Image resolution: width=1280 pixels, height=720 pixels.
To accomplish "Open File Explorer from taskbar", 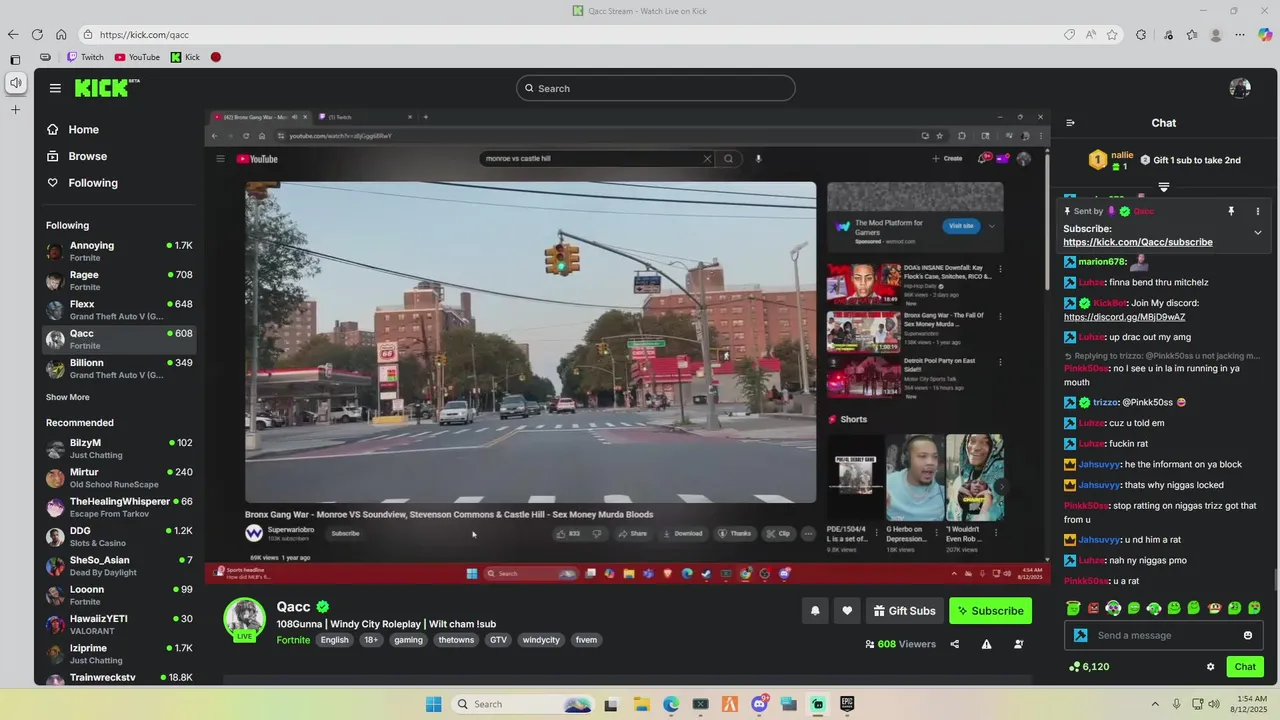I will click(x=641, y=704).
